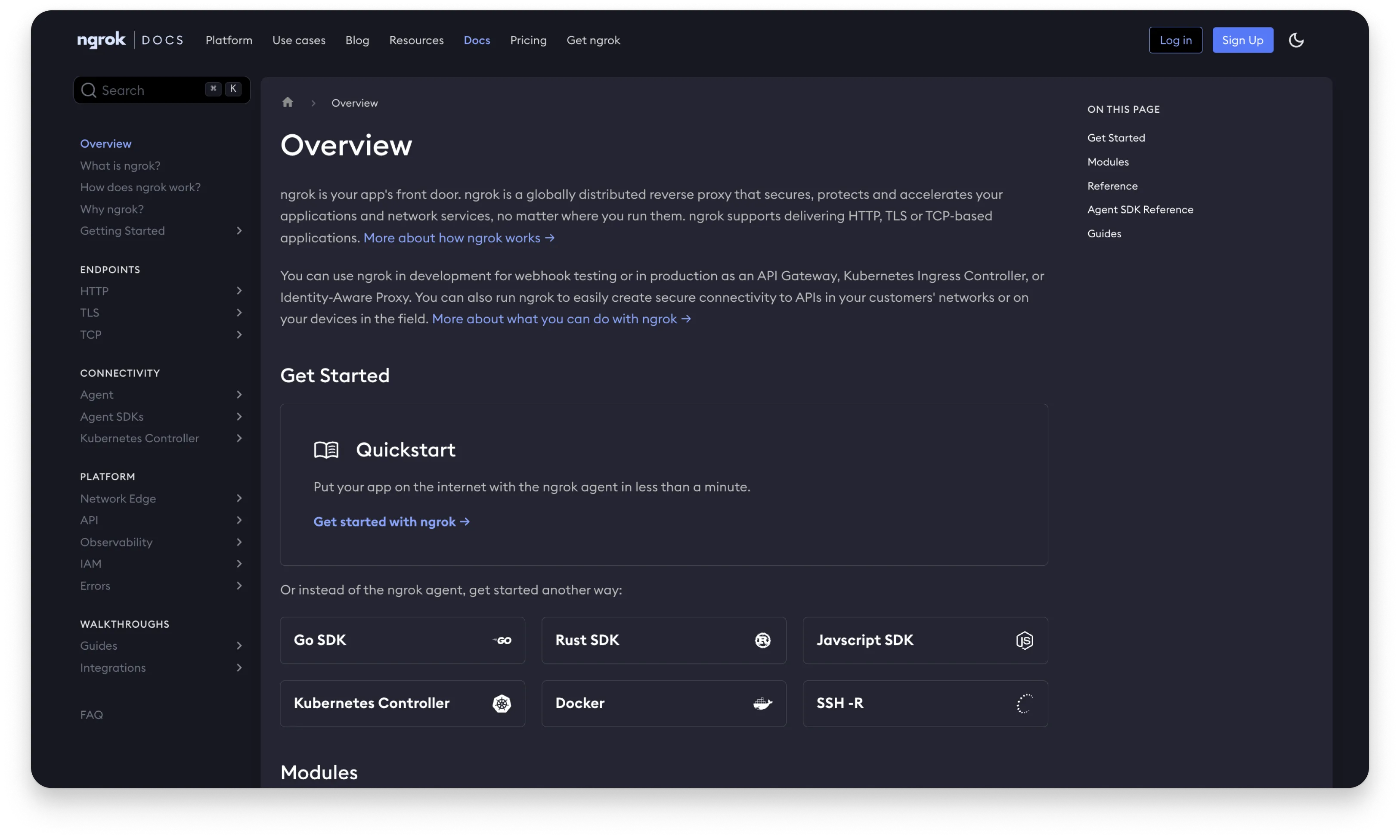Focus the Search input field
Image resolution: width=1400 pixels, height=840 pixels.
[162, 90]
